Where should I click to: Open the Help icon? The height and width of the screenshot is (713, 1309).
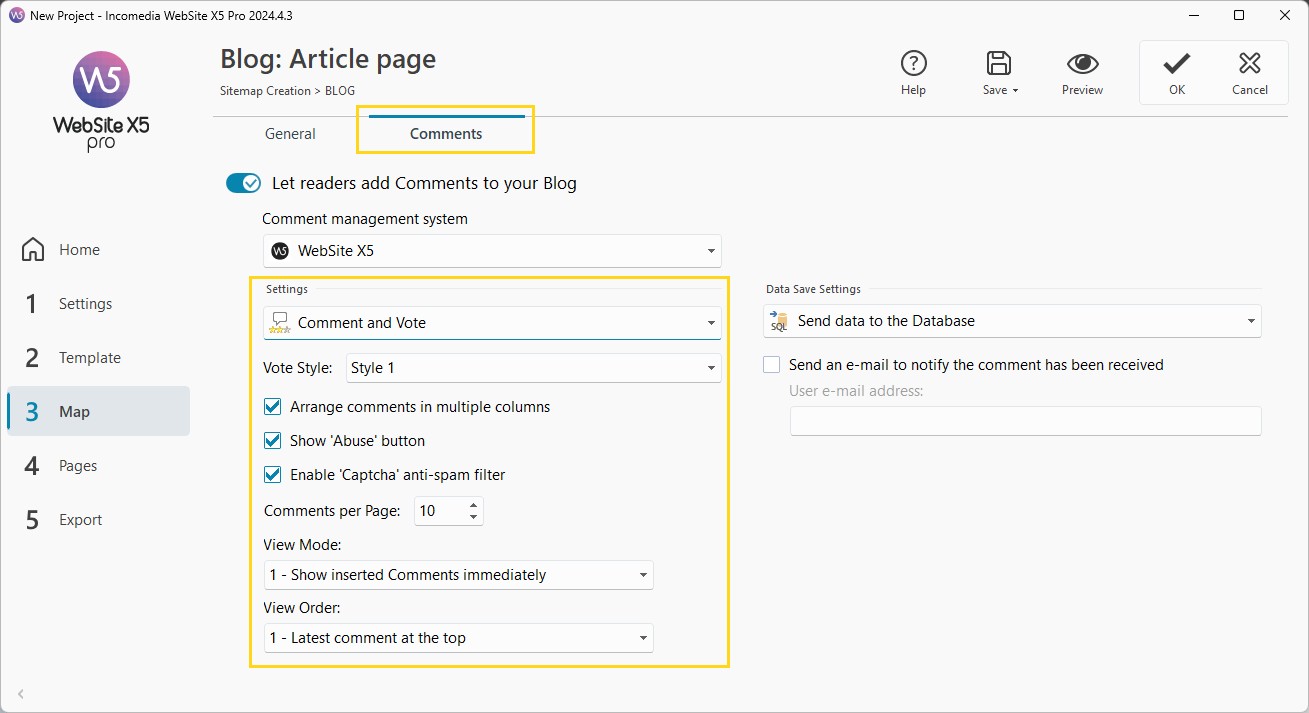(913, 64)
